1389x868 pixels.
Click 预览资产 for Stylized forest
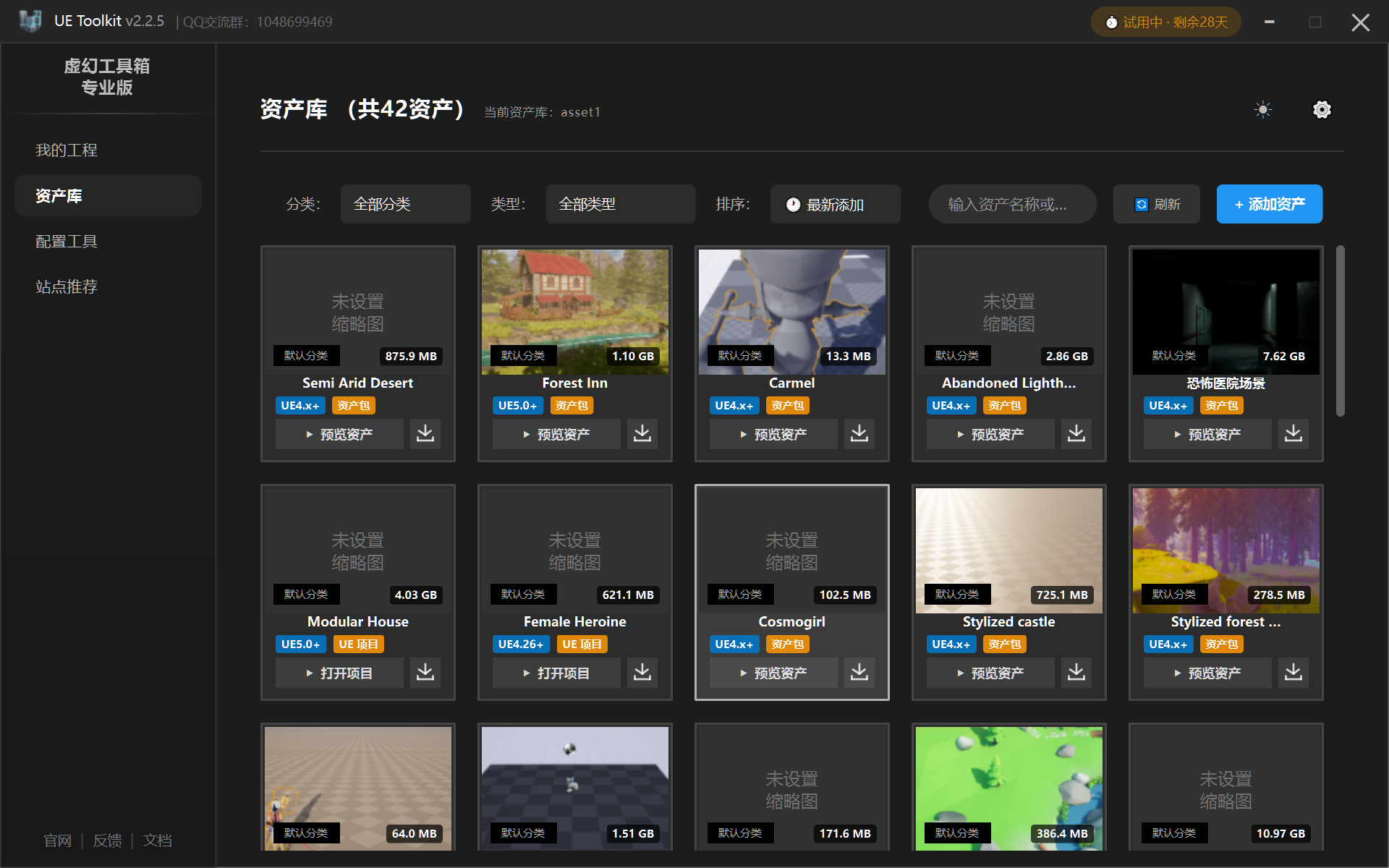pos(1207,673)
